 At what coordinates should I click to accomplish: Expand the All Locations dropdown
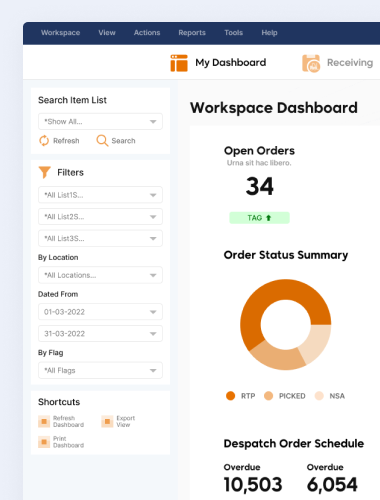click(x=100, y=275)
